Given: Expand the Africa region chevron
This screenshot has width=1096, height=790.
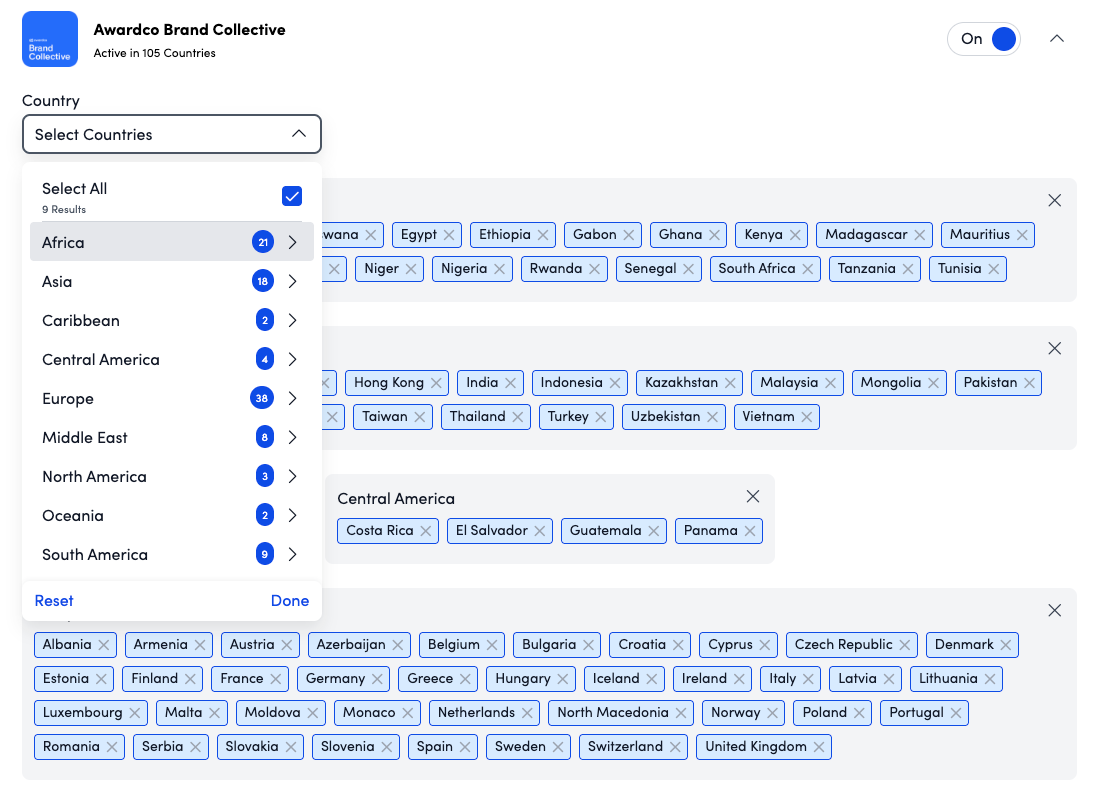Looking at the screenshot, I should 293,243.
